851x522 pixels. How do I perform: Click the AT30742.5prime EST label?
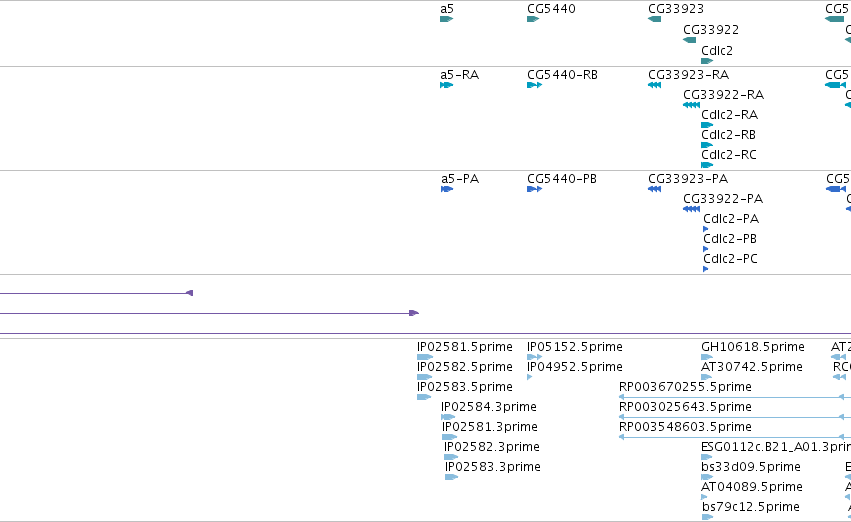tap(752, 367)
